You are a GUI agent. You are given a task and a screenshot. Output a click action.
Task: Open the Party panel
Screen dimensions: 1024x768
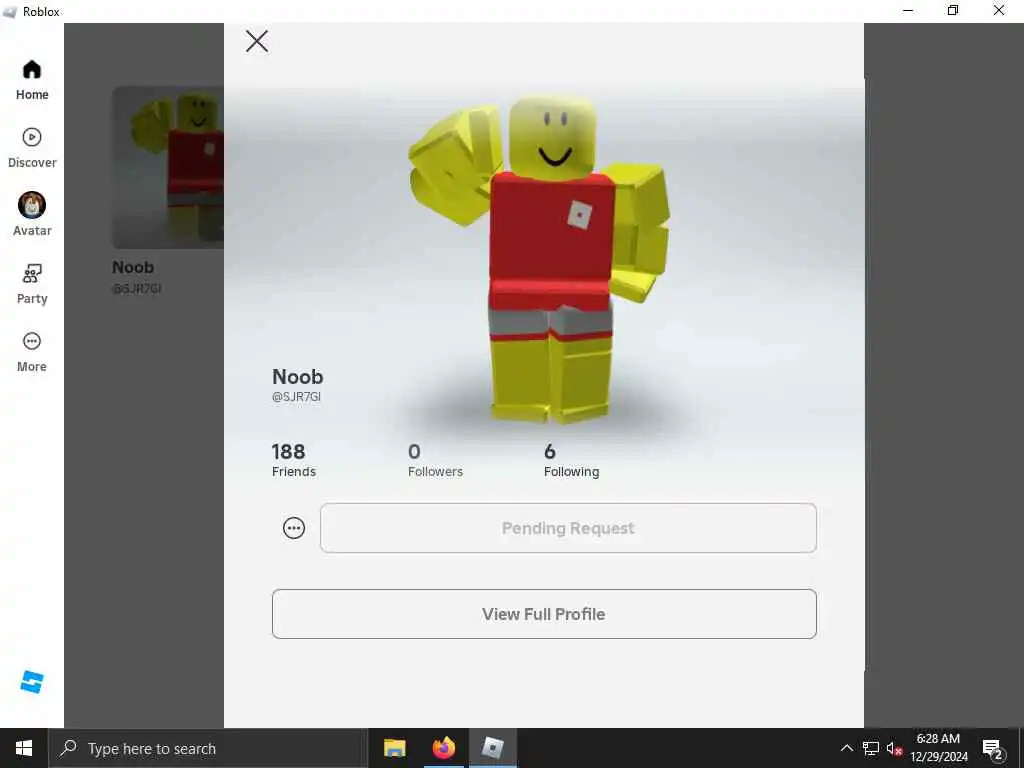coord(31,284)
